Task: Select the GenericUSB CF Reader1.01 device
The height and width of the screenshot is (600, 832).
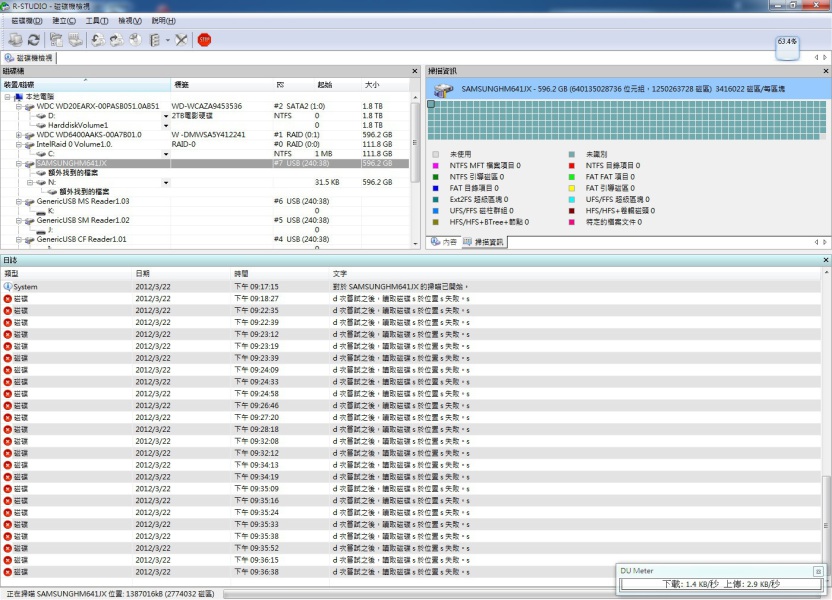Action: pyautogui.click(x=82, y=240)
